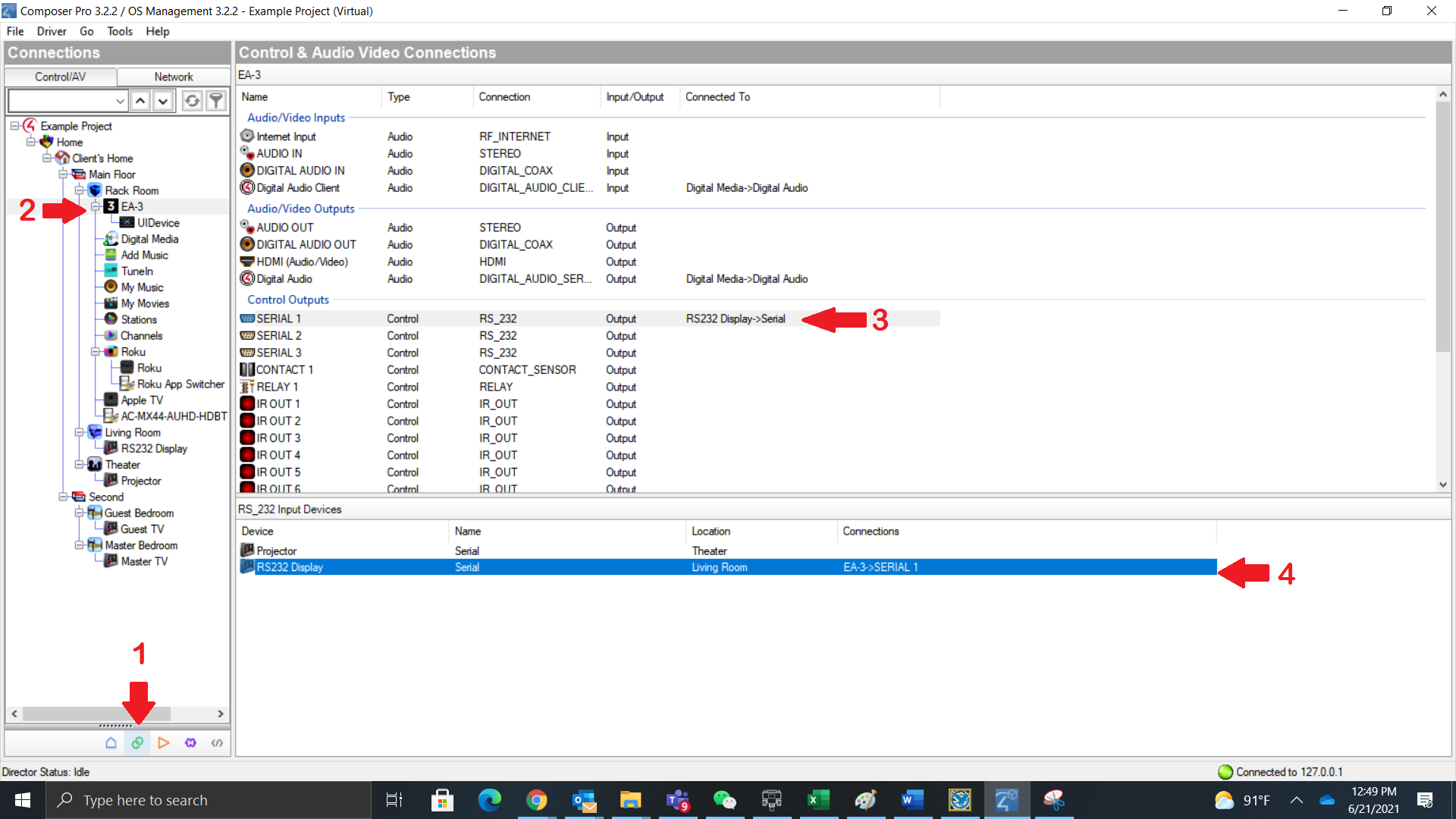Click the move-down arrow button
Viewport: 1456px width, 819px height.
coord(163,101)
